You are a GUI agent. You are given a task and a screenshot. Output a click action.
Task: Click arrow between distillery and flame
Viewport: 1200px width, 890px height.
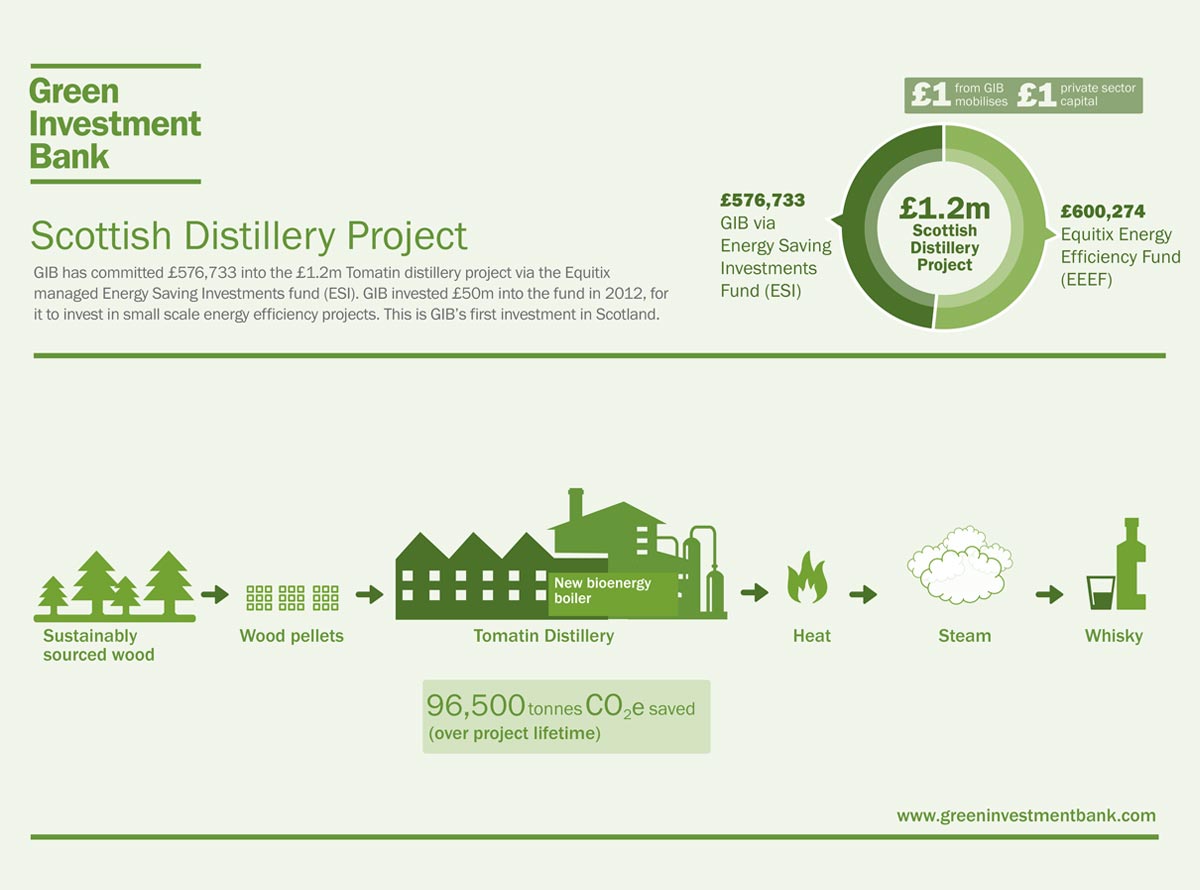pyautogui.click(x=754, y=593)
